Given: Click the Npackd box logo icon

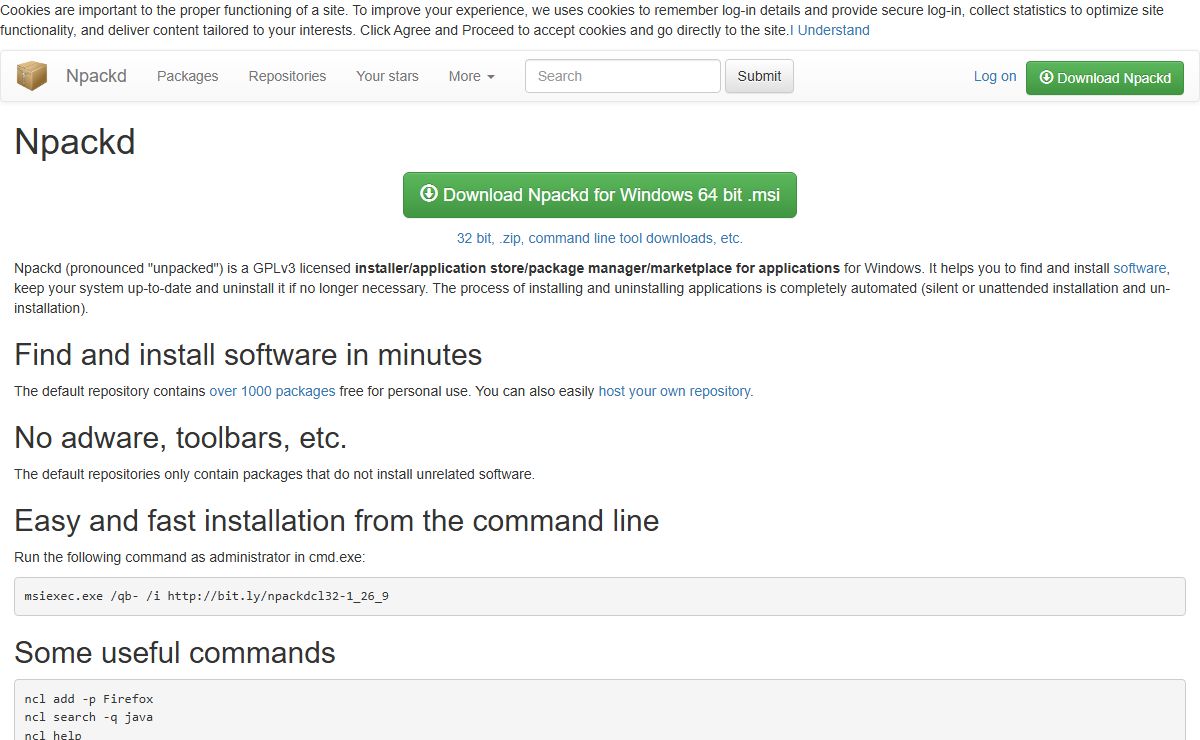Looking at the screenshot, I should point(32,76).
